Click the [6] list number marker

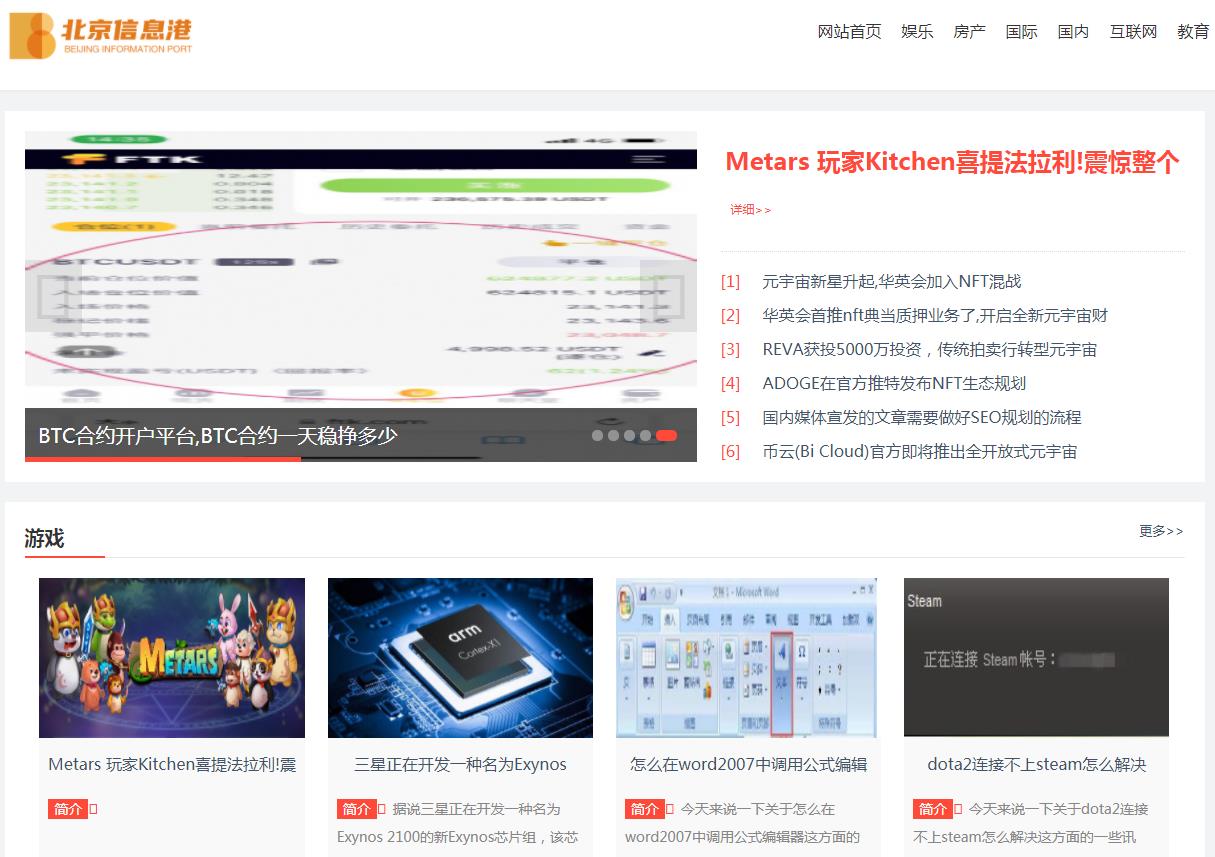point(731,452)
